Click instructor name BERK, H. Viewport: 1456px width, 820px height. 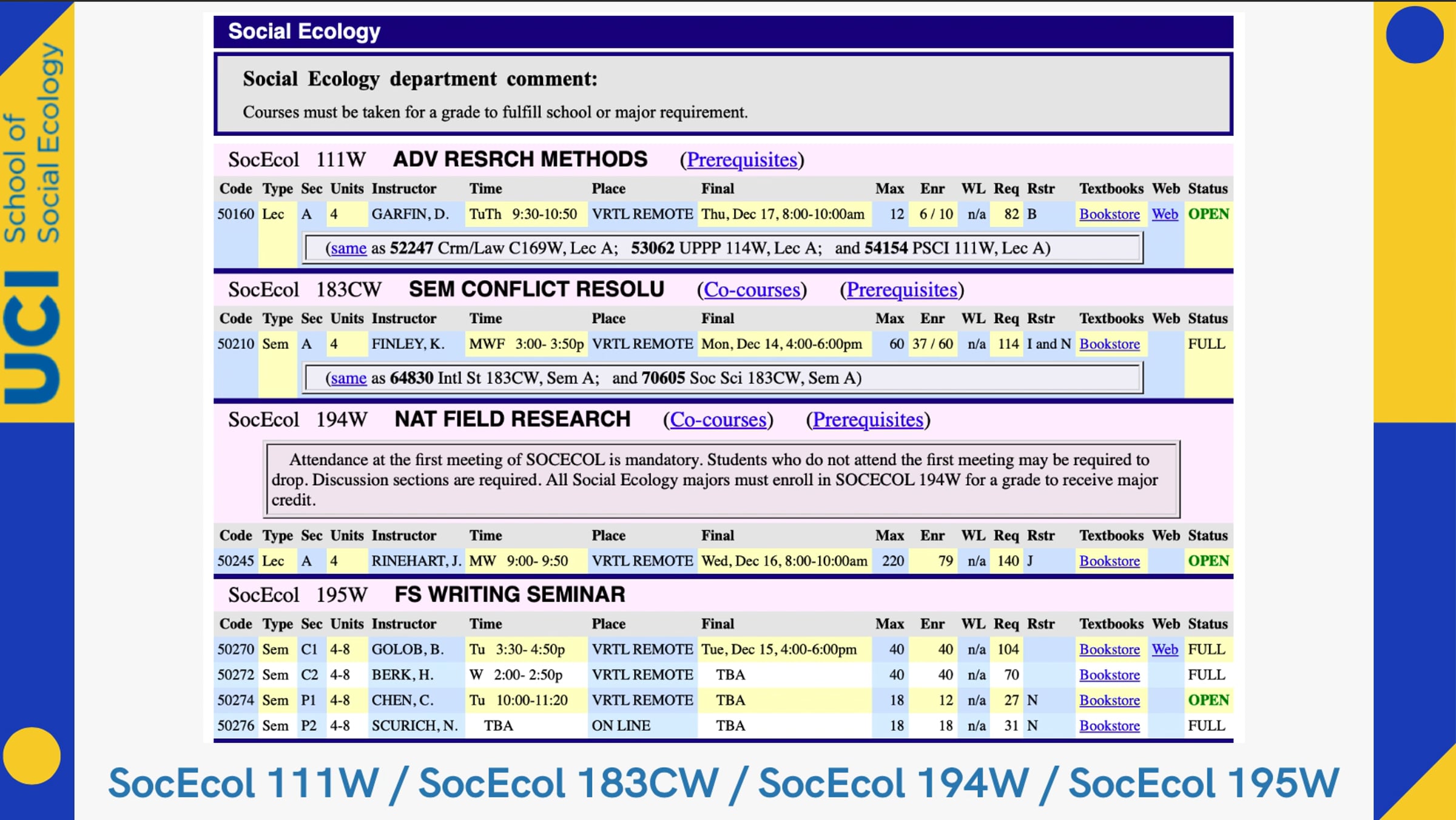point(402,675)
